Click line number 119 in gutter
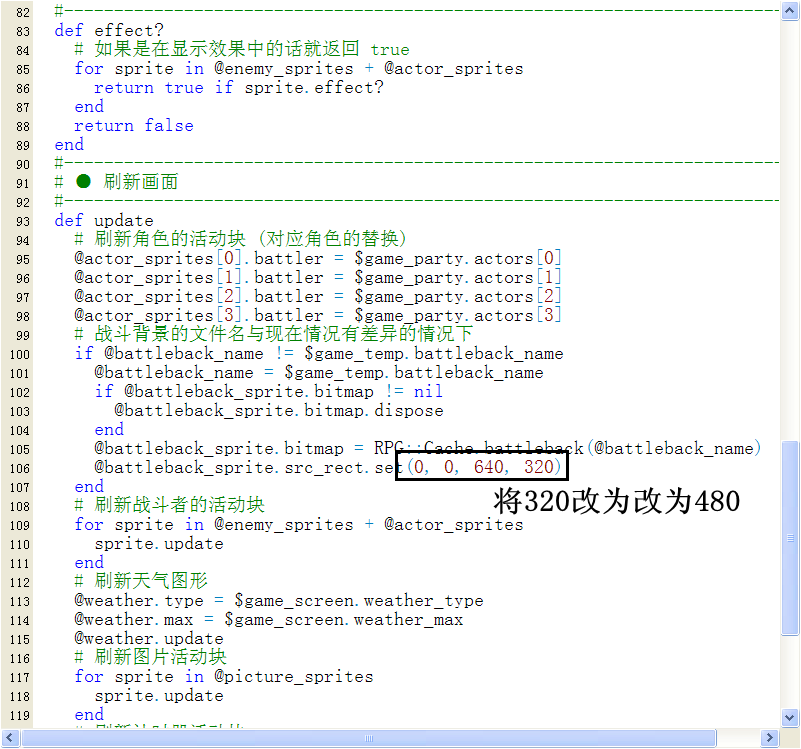801x749 pixels. click(x=20, y=716)
